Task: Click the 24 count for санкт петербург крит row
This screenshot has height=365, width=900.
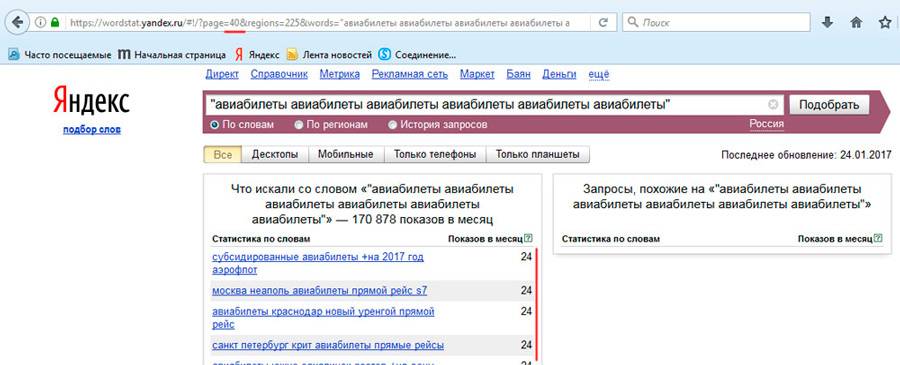Action: point(526,345)
